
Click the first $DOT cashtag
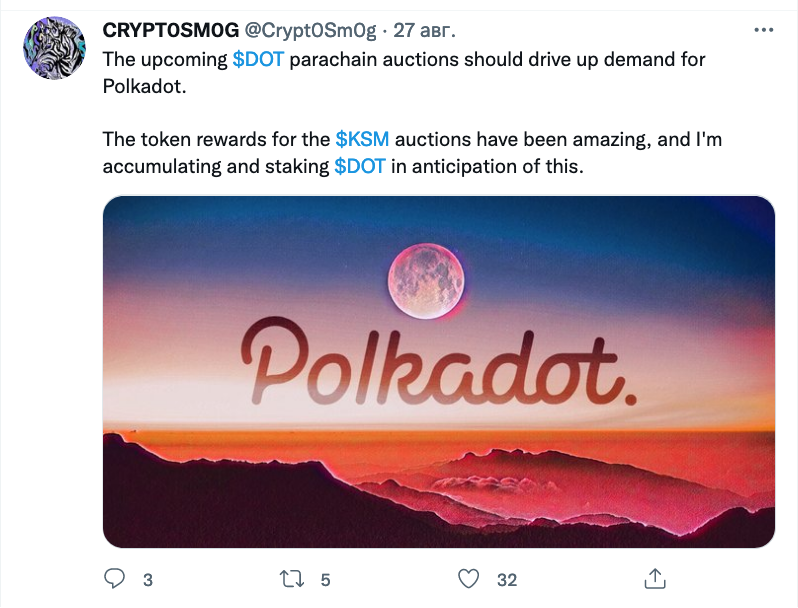coord(258,60)
